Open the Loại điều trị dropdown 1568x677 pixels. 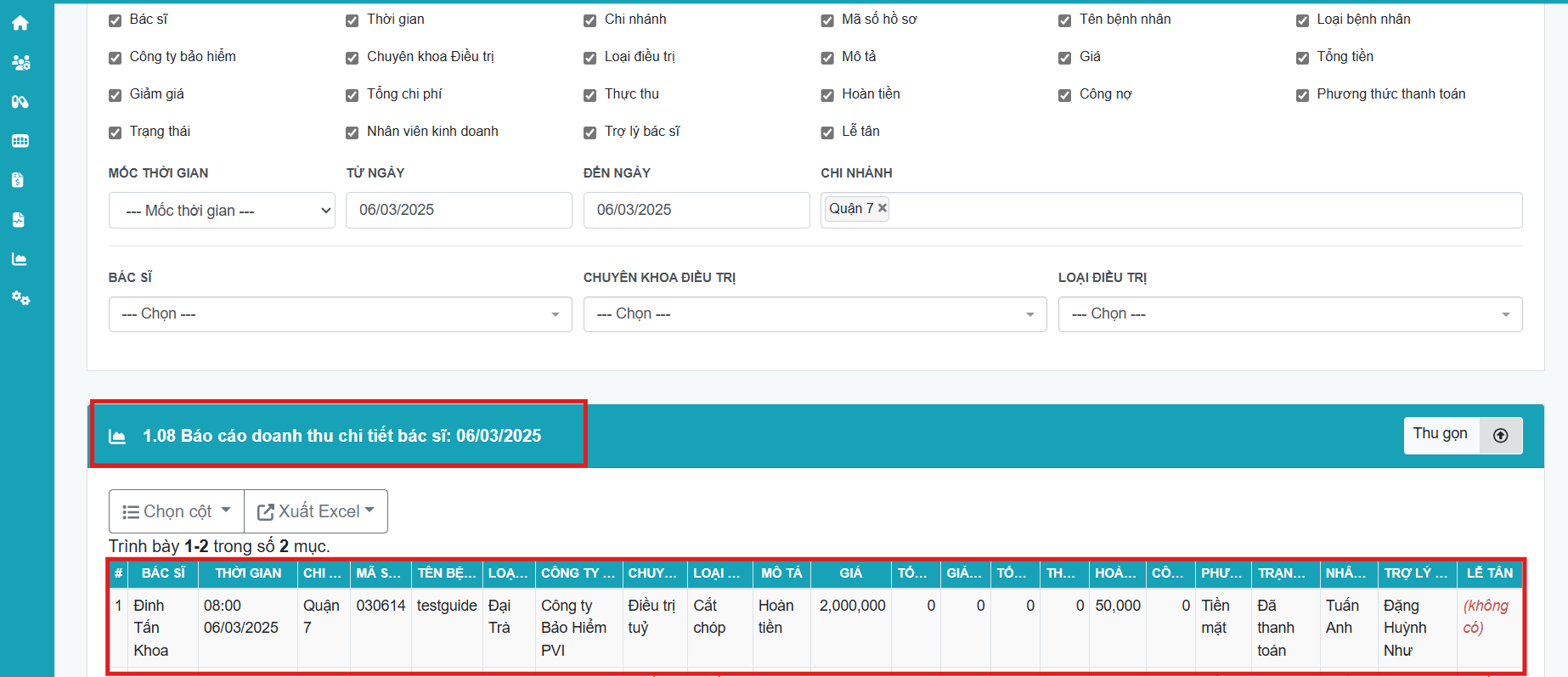[1289, 314]
